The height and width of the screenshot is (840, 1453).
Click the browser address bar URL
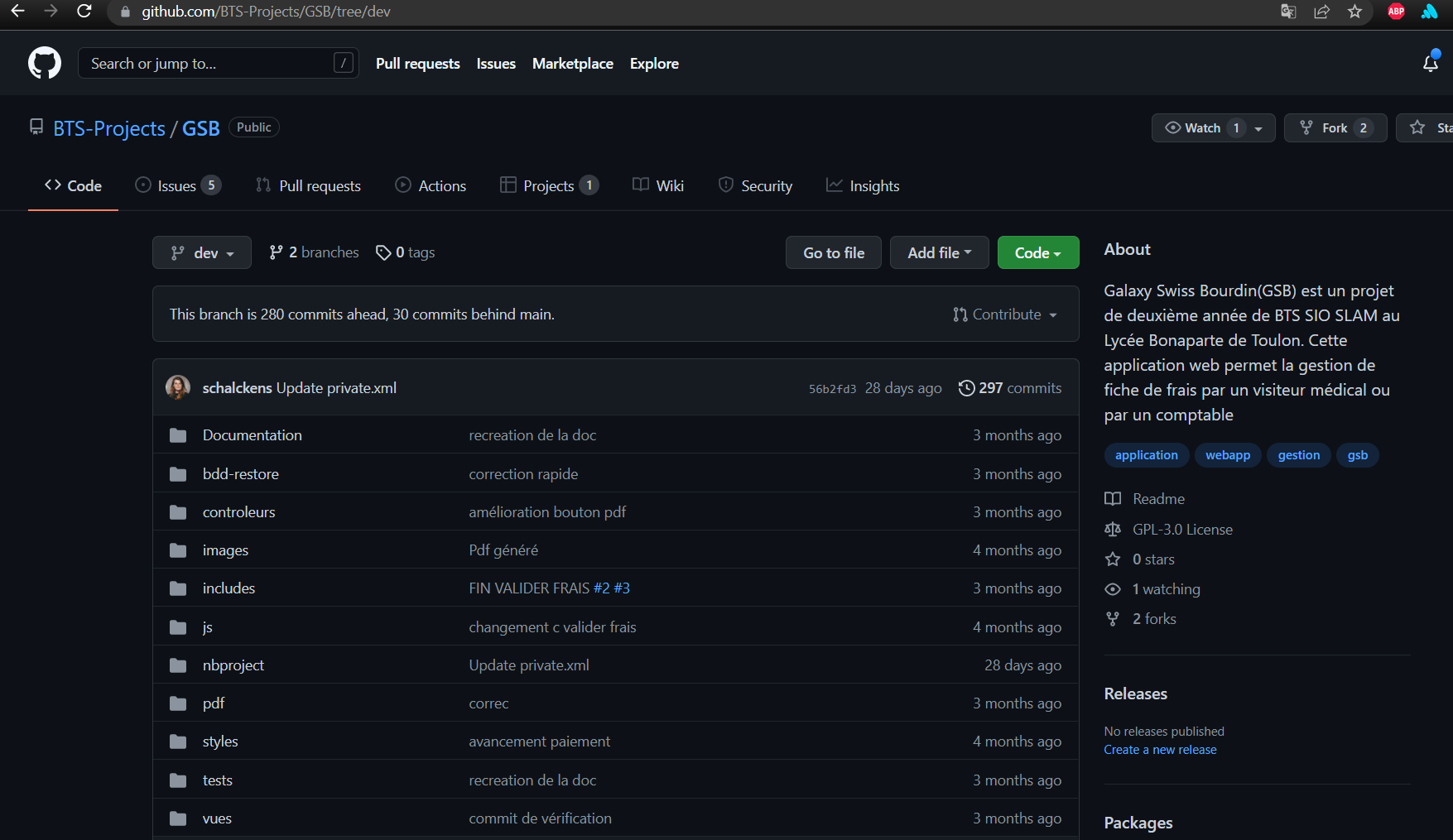[x=266, y=12]
